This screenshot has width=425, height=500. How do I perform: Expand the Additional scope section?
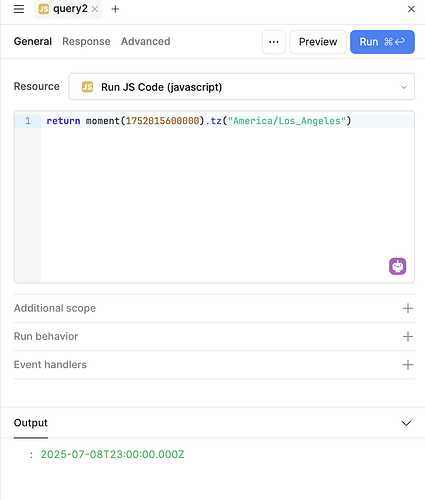point(214,308)
